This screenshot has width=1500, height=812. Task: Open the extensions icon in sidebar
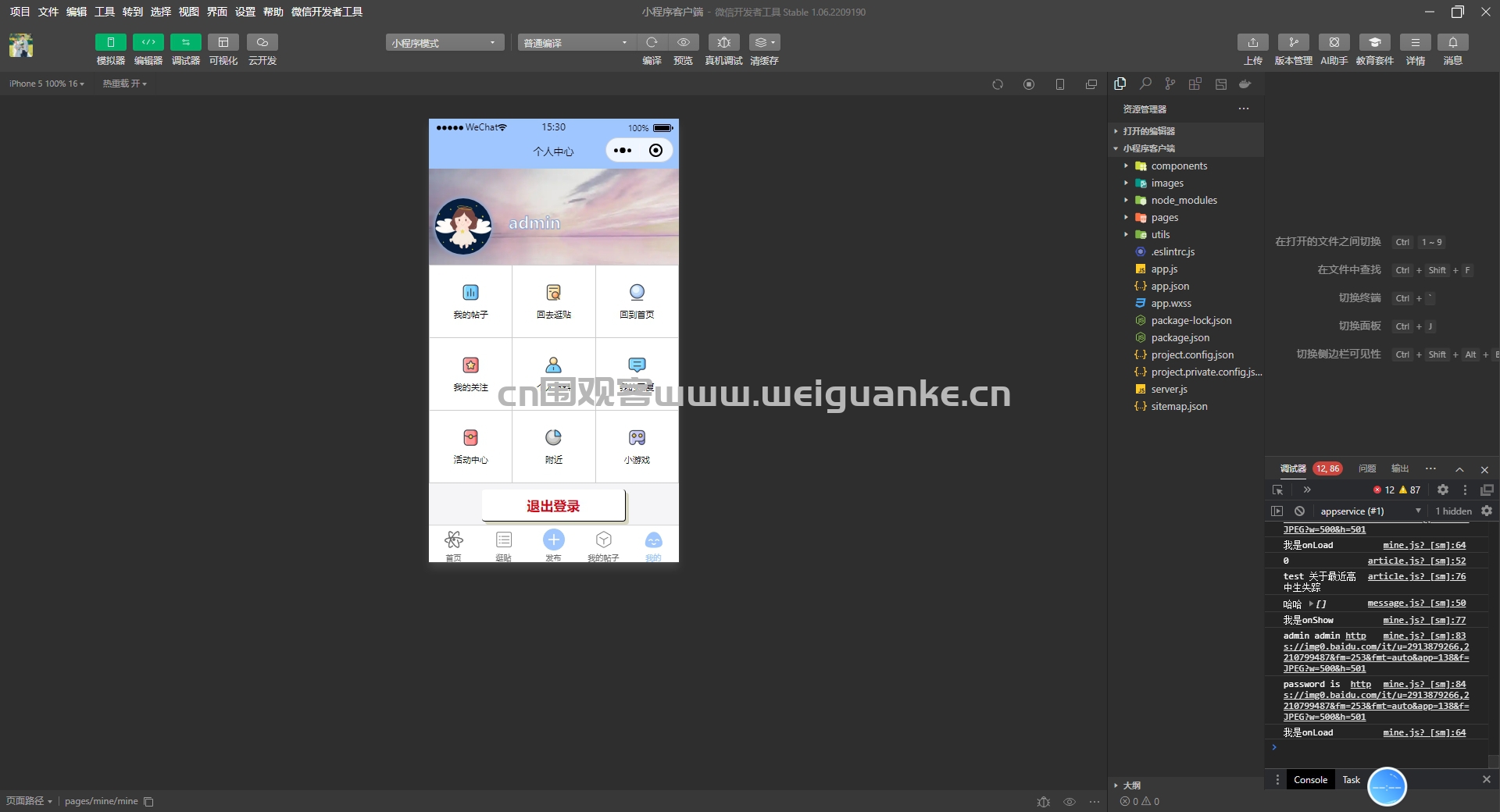tap(1195, 84)
